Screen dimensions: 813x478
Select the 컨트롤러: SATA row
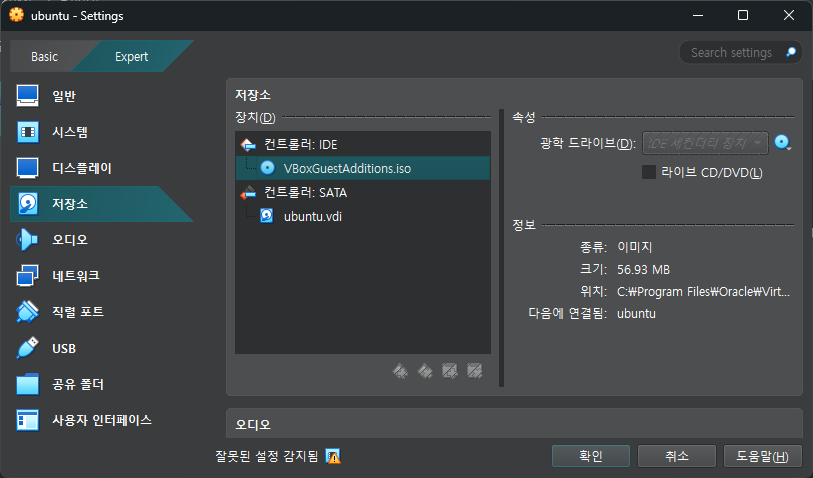[363, 192]
